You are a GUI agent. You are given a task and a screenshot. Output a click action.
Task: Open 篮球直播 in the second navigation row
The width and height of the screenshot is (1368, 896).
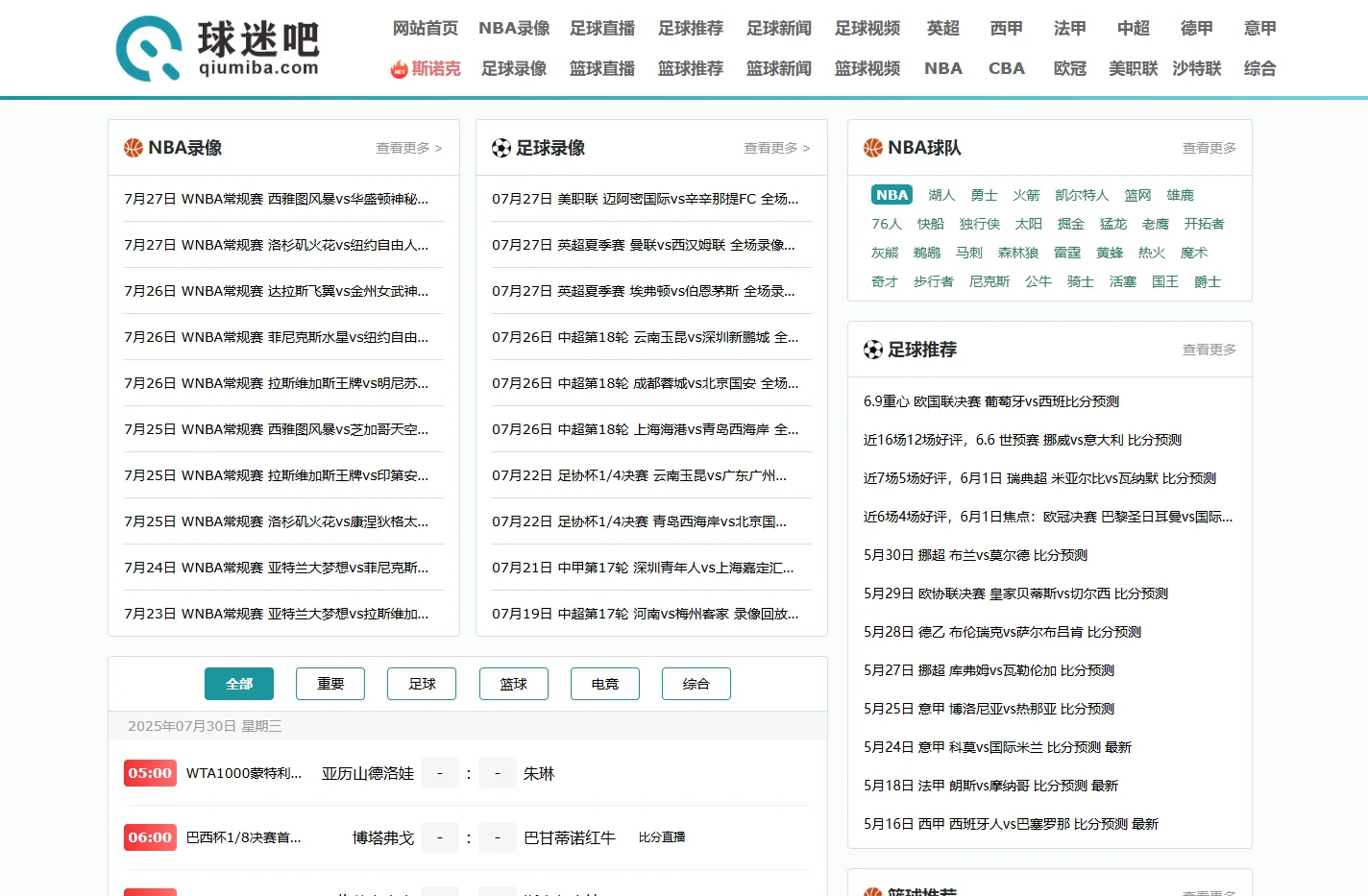(602, 69)
